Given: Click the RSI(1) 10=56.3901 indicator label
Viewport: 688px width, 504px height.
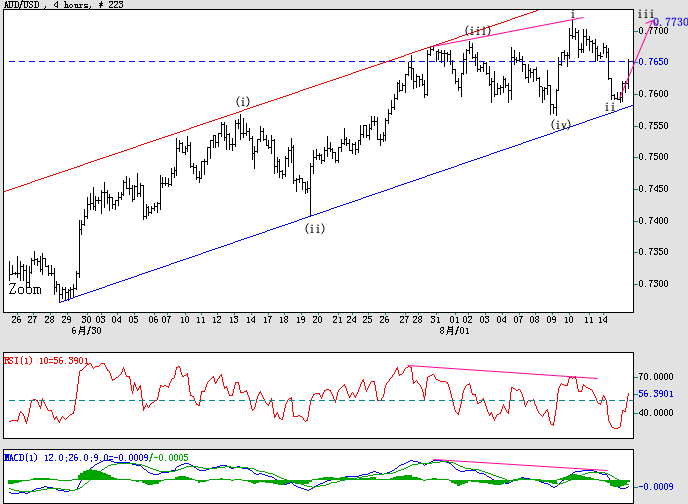Looking at the screenshot, I should 47,361.
